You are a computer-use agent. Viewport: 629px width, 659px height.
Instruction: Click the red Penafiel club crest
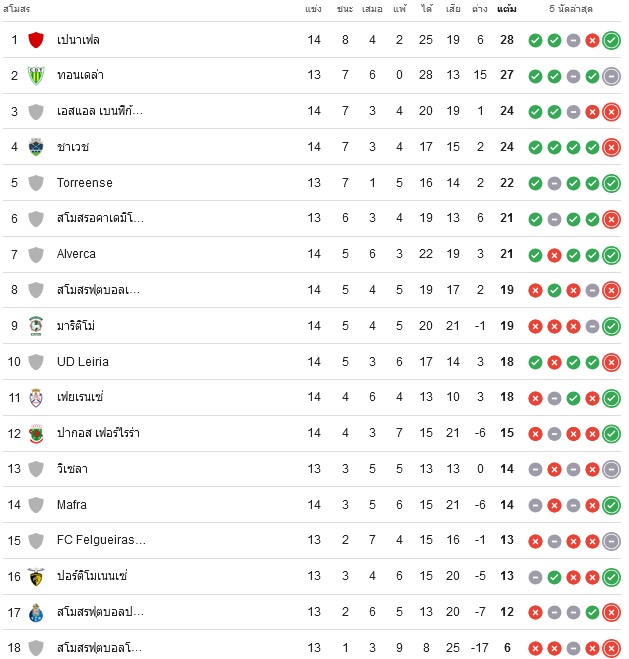pyautogui.click(x=36, y=40)
